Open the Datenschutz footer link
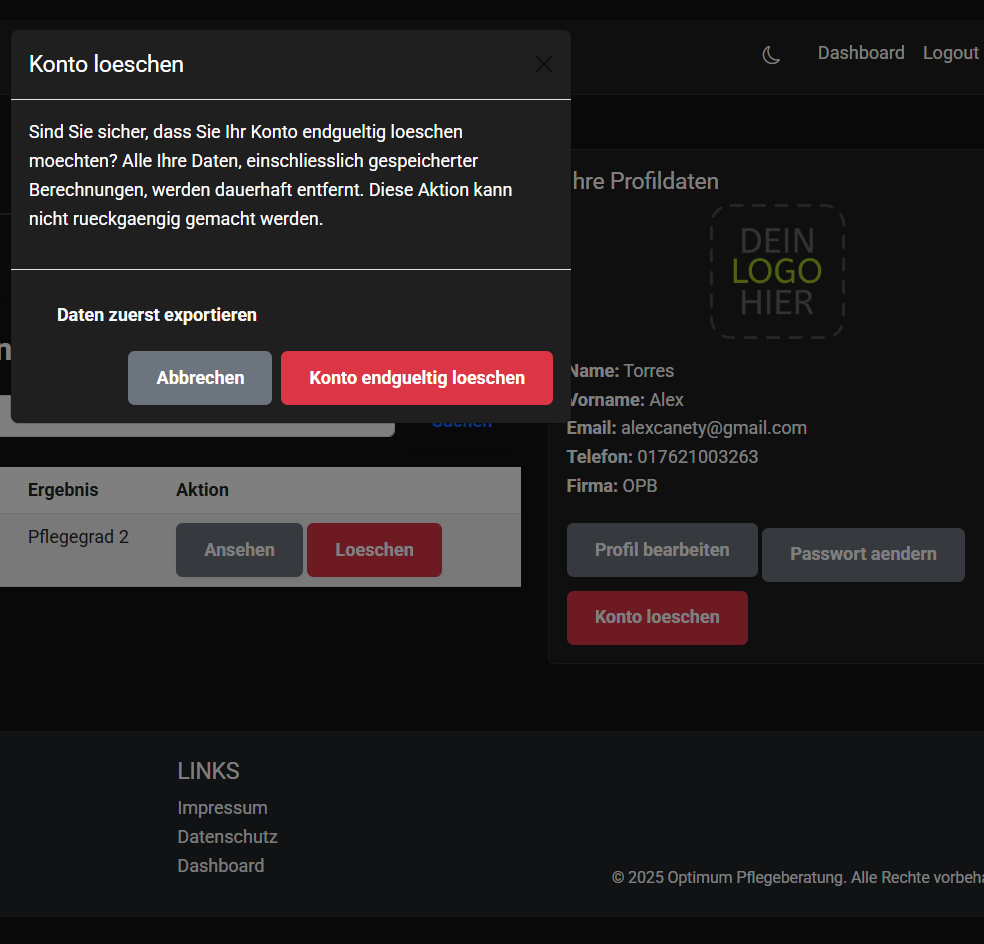984x944 pixels. coord(227,837)
